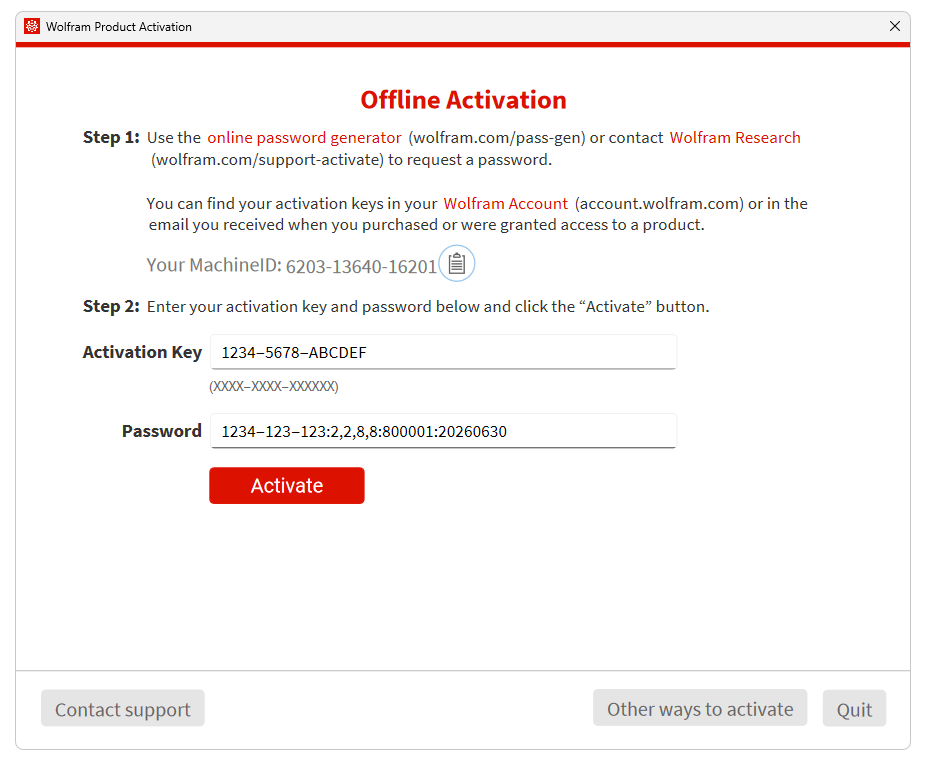Click the (account.wolfram.com) text
The width and height of the screenshot is (927, 767).
(659, 204)
